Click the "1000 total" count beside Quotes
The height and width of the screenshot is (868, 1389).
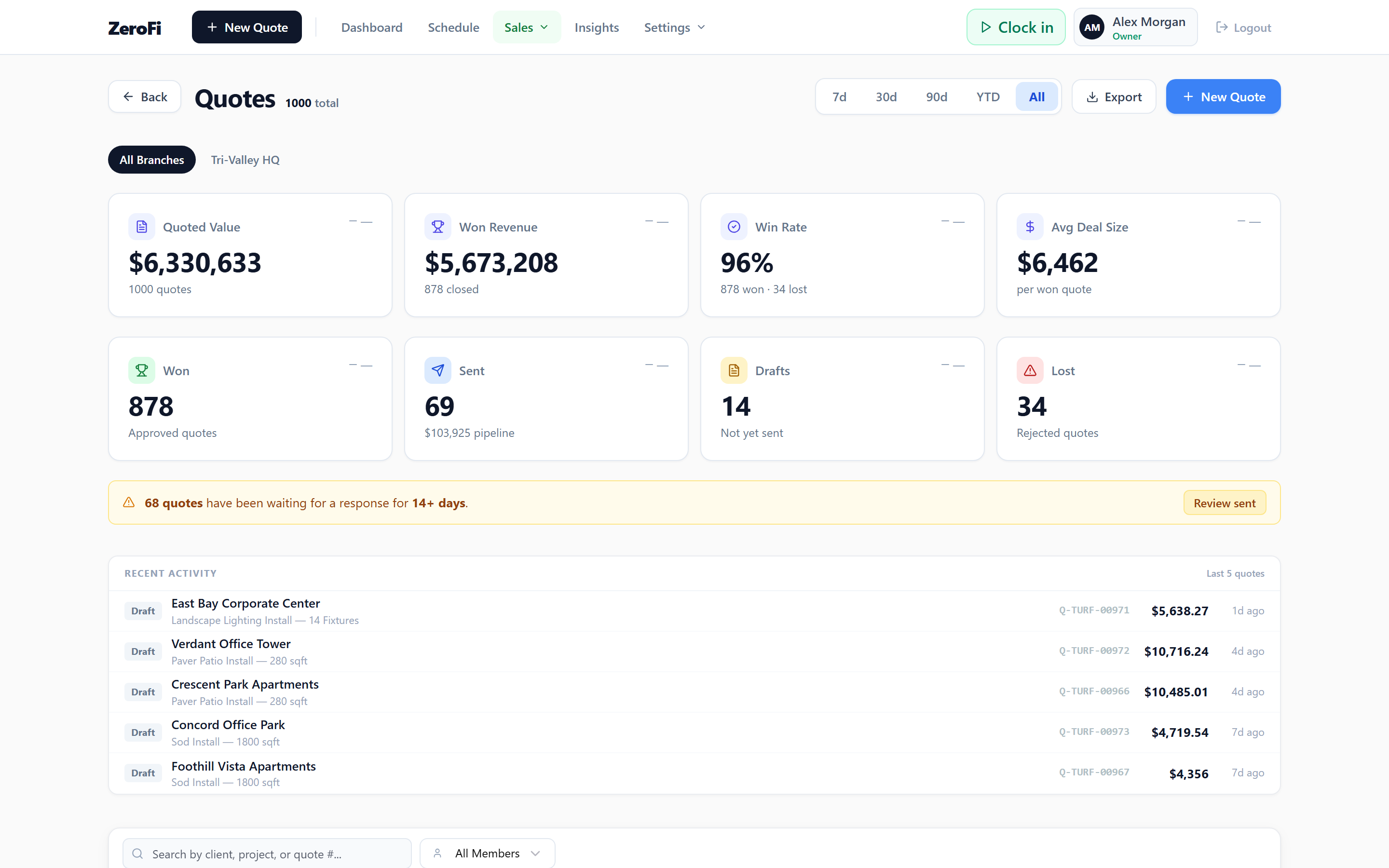pos(312,103)
